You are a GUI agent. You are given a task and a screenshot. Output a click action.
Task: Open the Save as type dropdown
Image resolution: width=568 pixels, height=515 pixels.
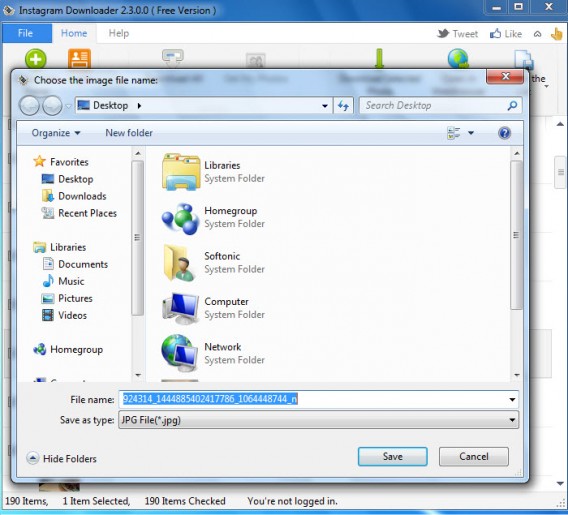(319, 420)
